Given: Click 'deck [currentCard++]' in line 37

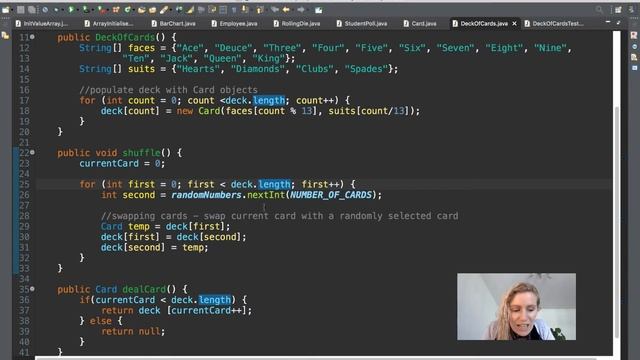Looking at the screenshot, I should pyautogui.click(x=192, y=311).
